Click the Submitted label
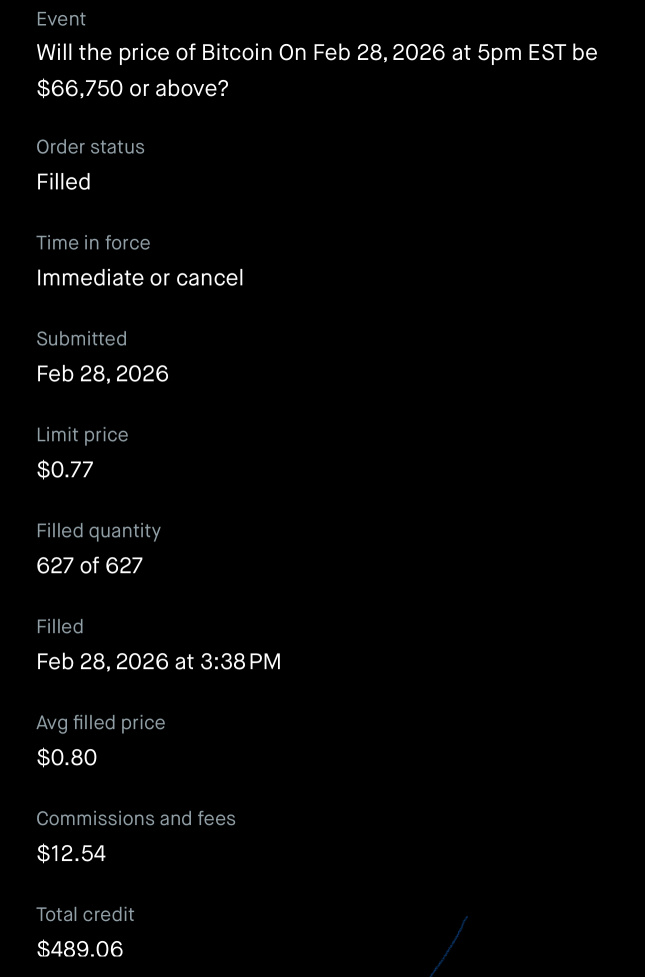The width and height of the screenshot is (645, 977). [82, 339]
